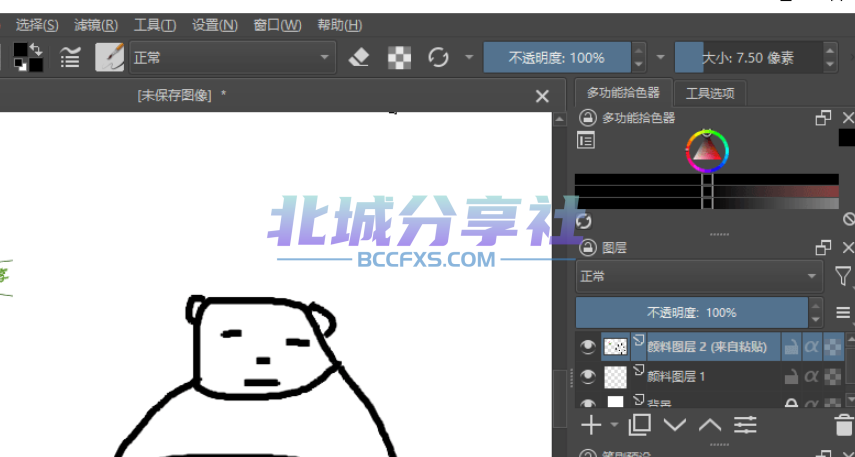The width and height of the screenshot is (855, 457).
Task: Lock the 多功能拾色器 docker
Action: click(x=587, y=118)
